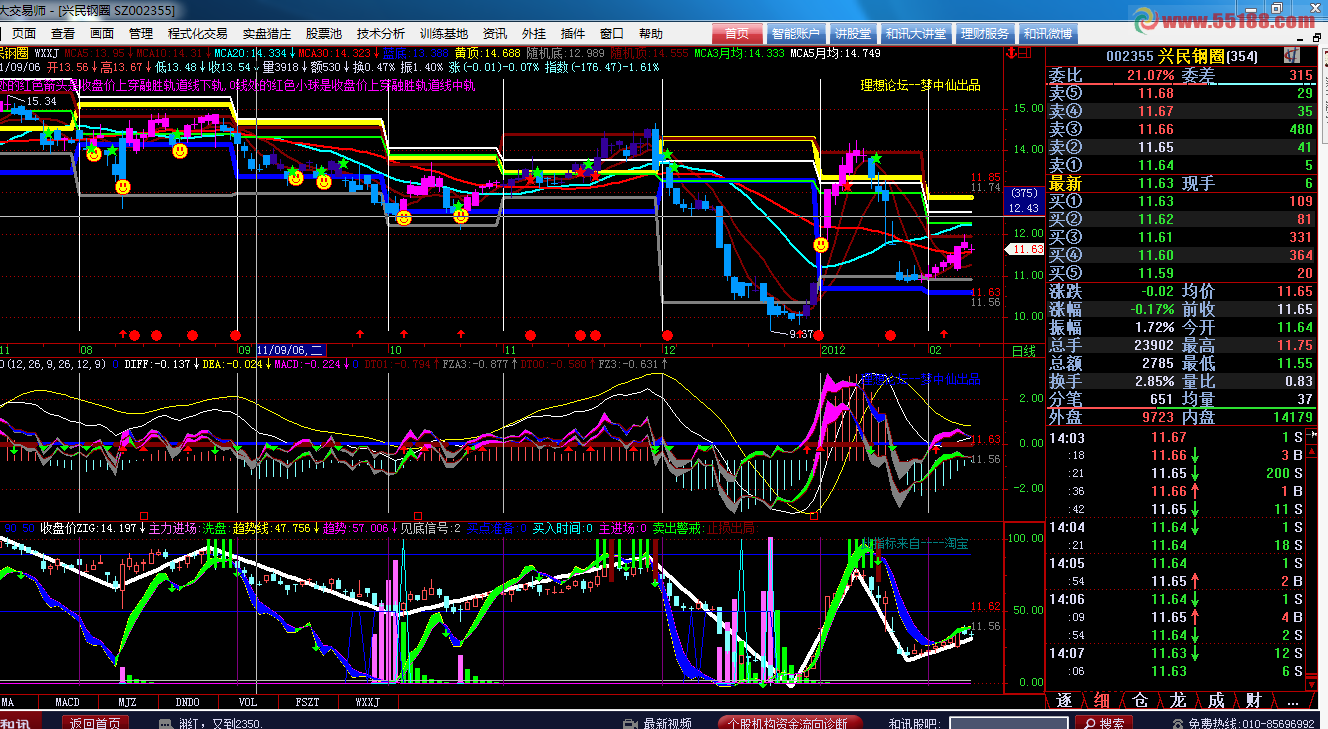Click the 总手 value 23902
Viewport: 1328px width, 729px height.
coord(1153,345)
